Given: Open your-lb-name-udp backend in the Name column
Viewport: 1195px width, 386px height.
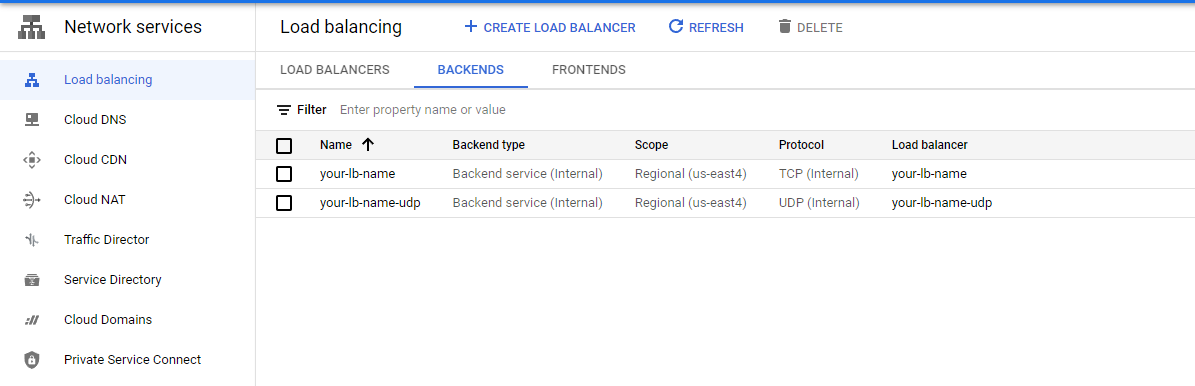Looking at the screenshot, I should 370,203.
